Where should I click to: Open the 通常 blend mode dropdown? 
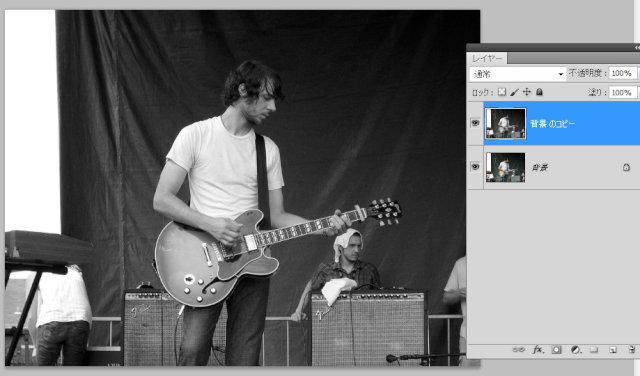pos(518,74)
